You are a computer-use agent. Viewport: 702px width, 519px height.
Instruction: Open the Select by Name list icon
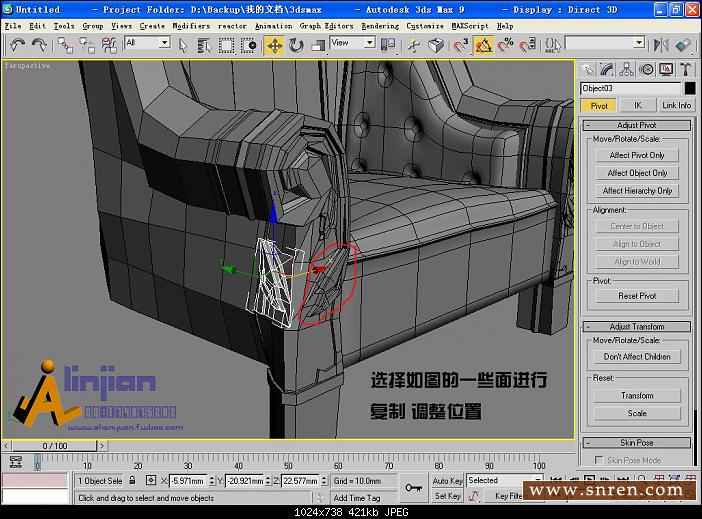(204, 45)
